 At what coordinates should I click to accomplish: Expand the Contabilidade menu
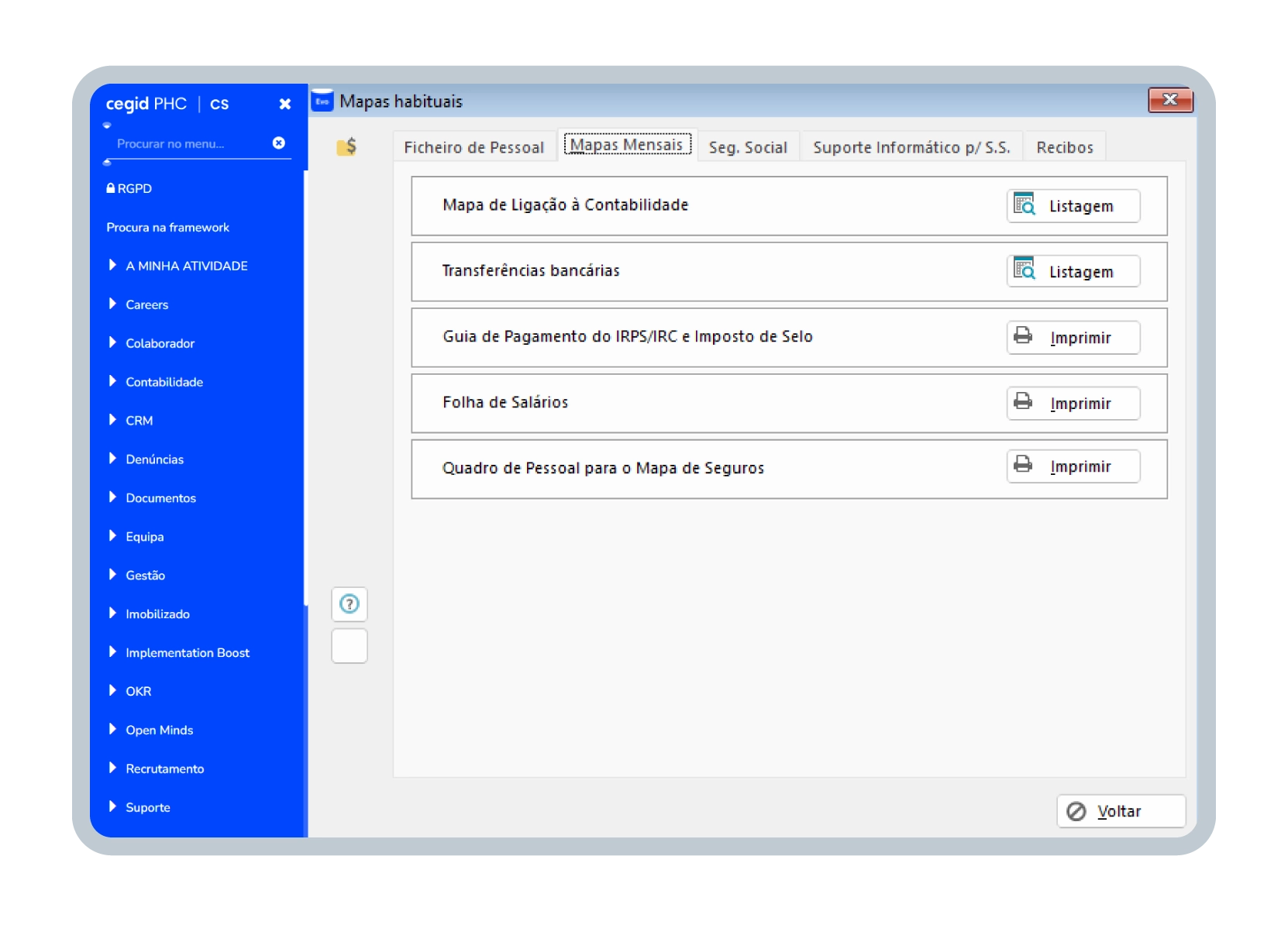tap(156, 382)
